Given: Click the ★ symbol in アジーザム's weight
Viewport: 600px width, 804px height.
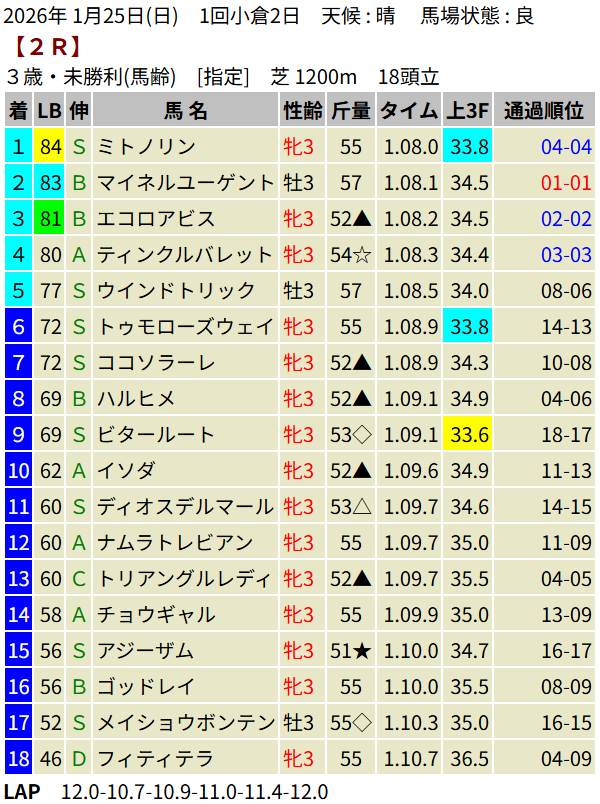Looking at the screenshot, I should 362,651.
